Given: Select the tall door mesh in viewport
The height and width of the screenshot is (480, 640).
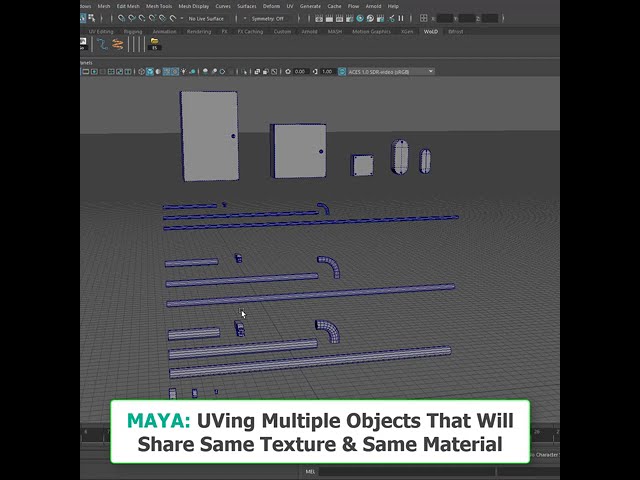Looking at the screenshot, I should coord(210,136).
